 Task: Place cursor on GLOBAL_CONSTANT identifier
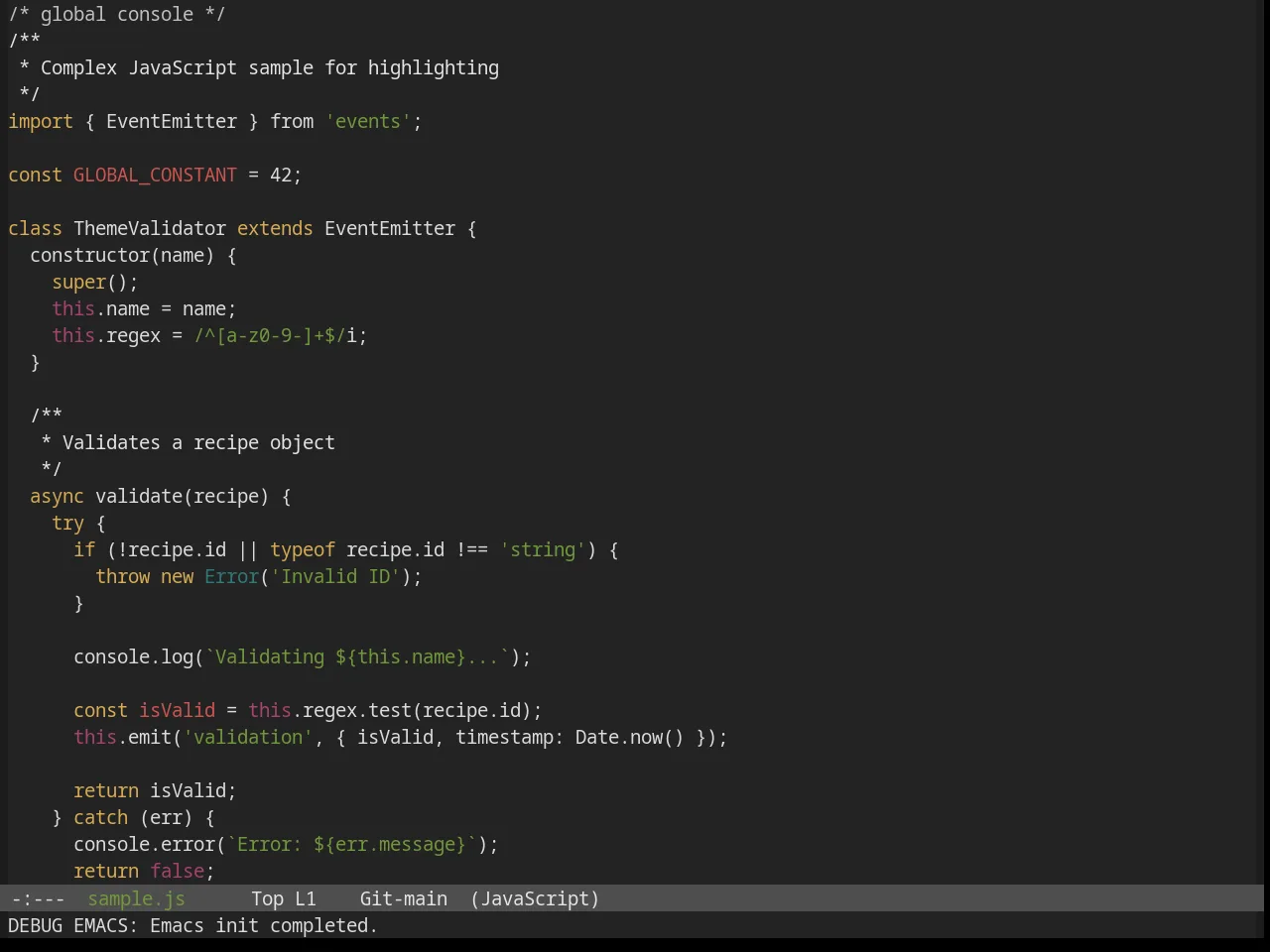[155, 176]
